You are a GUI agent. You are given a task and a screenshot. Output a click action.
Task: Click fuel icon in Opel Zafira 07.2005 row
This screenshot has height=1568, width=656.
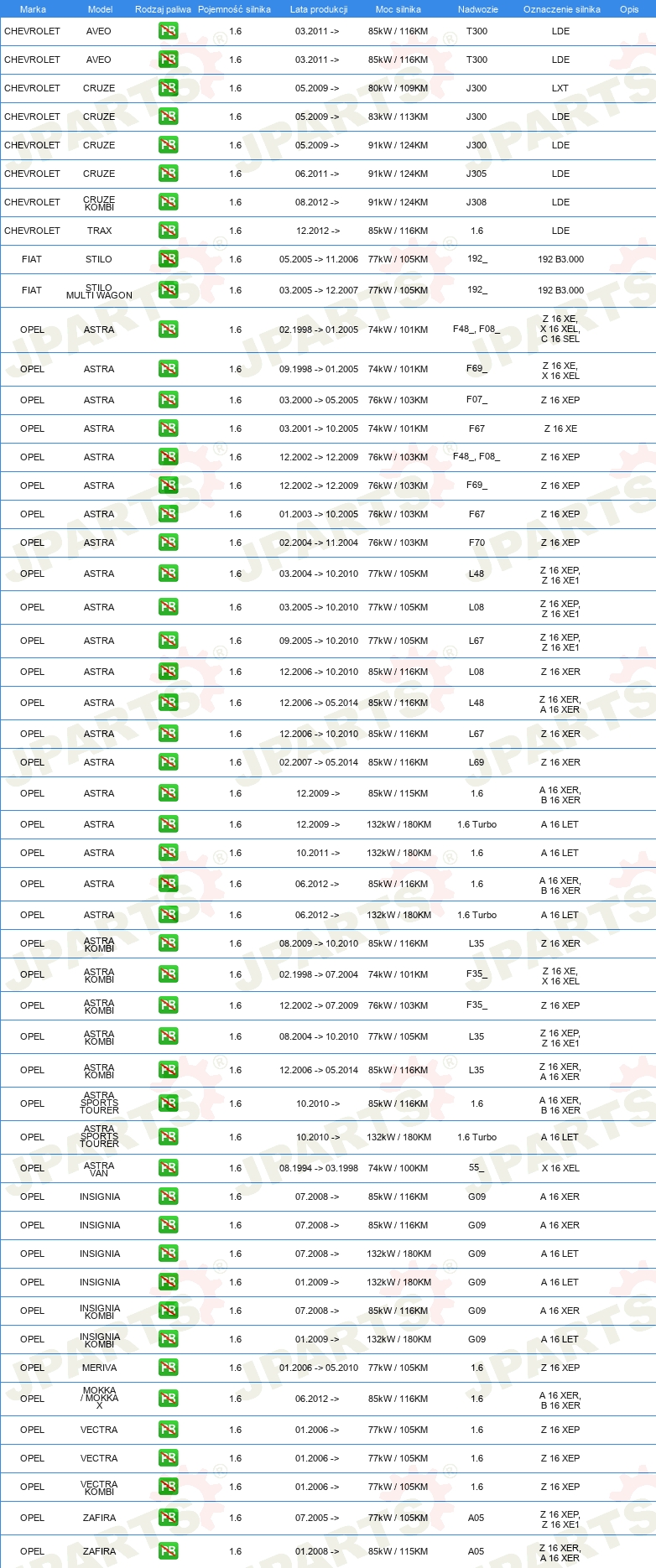pos(168,1518)
